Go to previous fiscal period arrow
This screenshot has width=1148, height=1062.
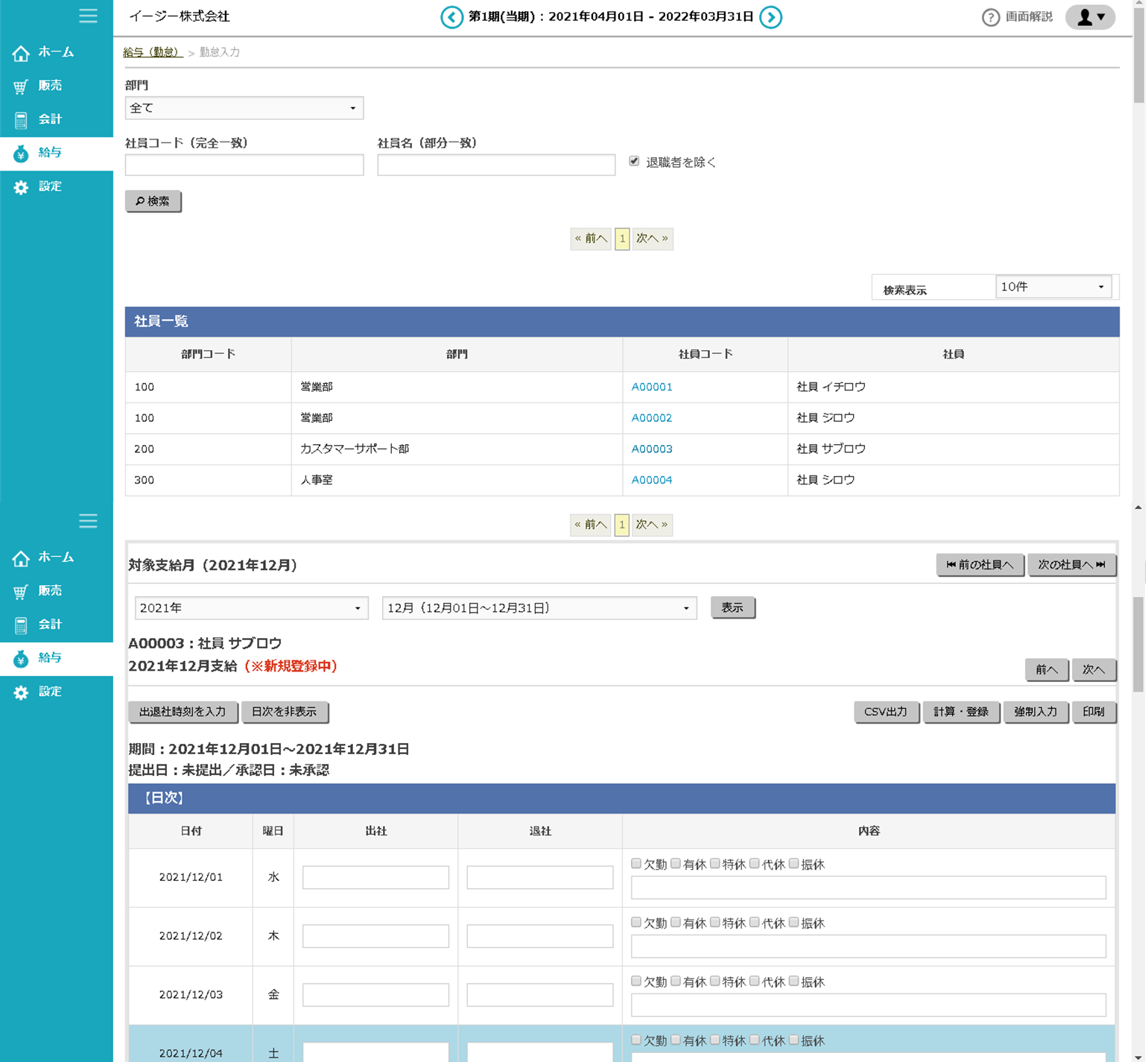(451, 17)
